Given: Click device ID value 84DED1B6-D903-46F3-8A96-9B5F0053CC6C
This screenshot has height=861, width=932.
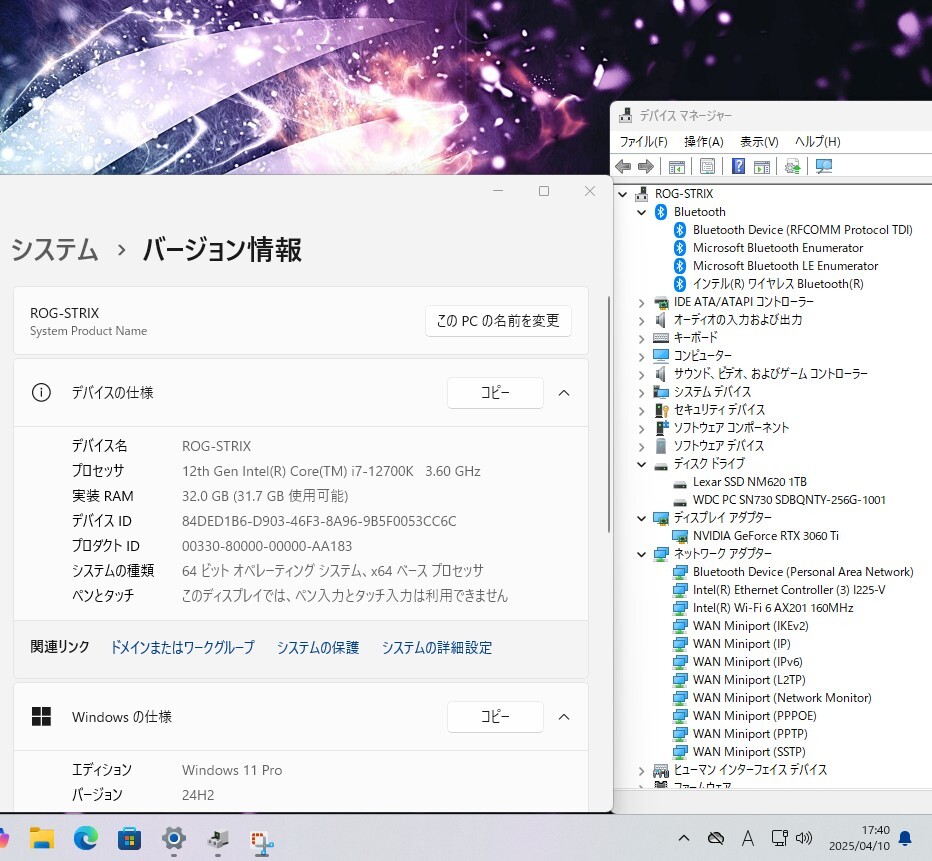Looking at the screenshot, I should pos(319,521).
